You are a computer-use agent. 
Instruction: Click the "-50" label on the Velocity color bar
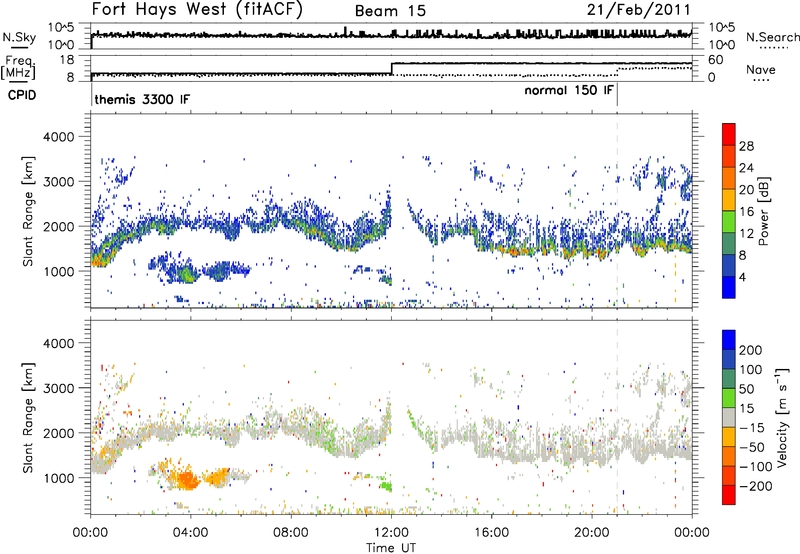[x=752, y=447]
